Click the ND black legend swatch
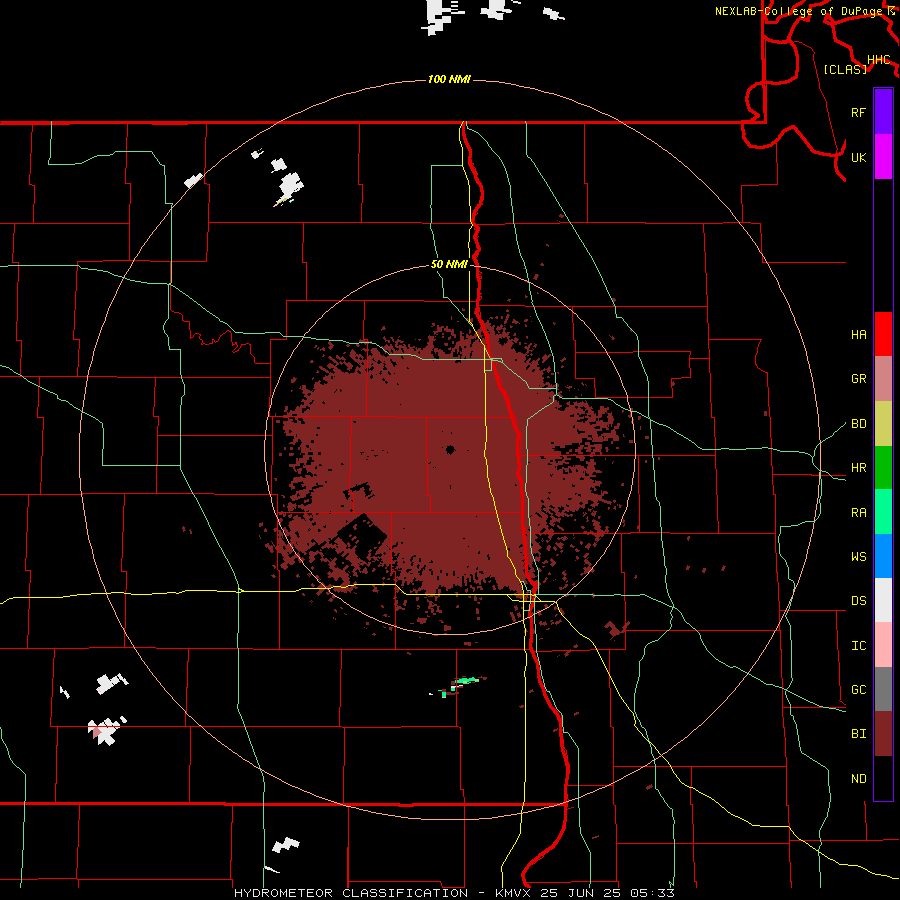Screen dimensions: 900x900 (883, 778)
